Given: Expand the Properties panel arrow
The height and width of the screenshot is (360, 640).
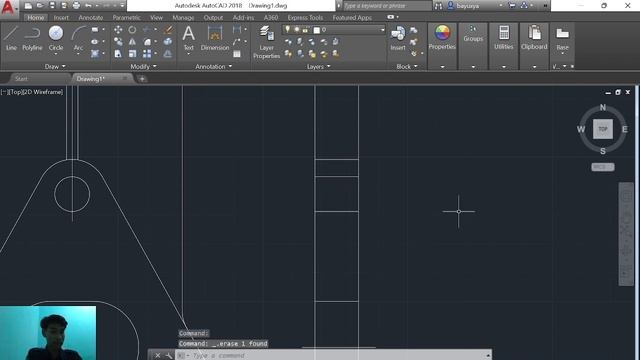Looking at the screenshot, I should [442, 67].
